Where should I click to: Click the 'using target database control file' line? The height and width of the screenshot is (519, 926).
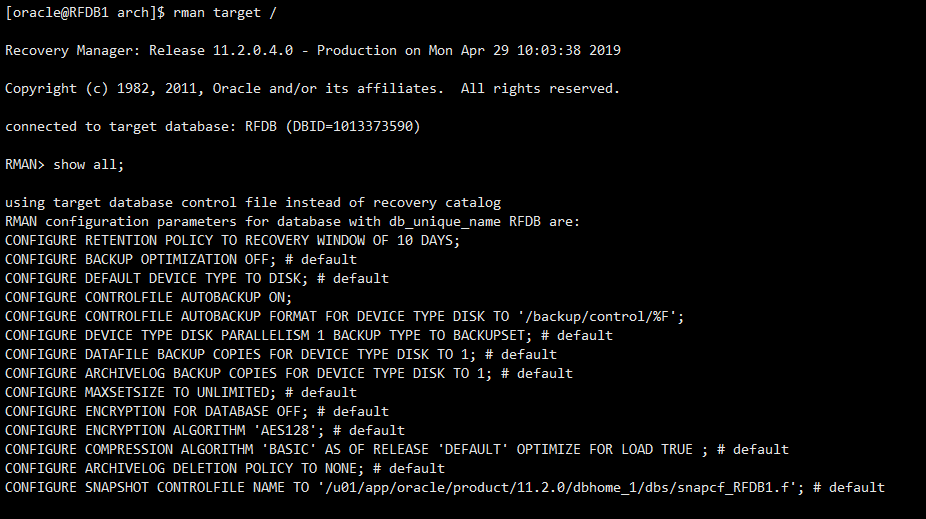(x=253, y=202)
